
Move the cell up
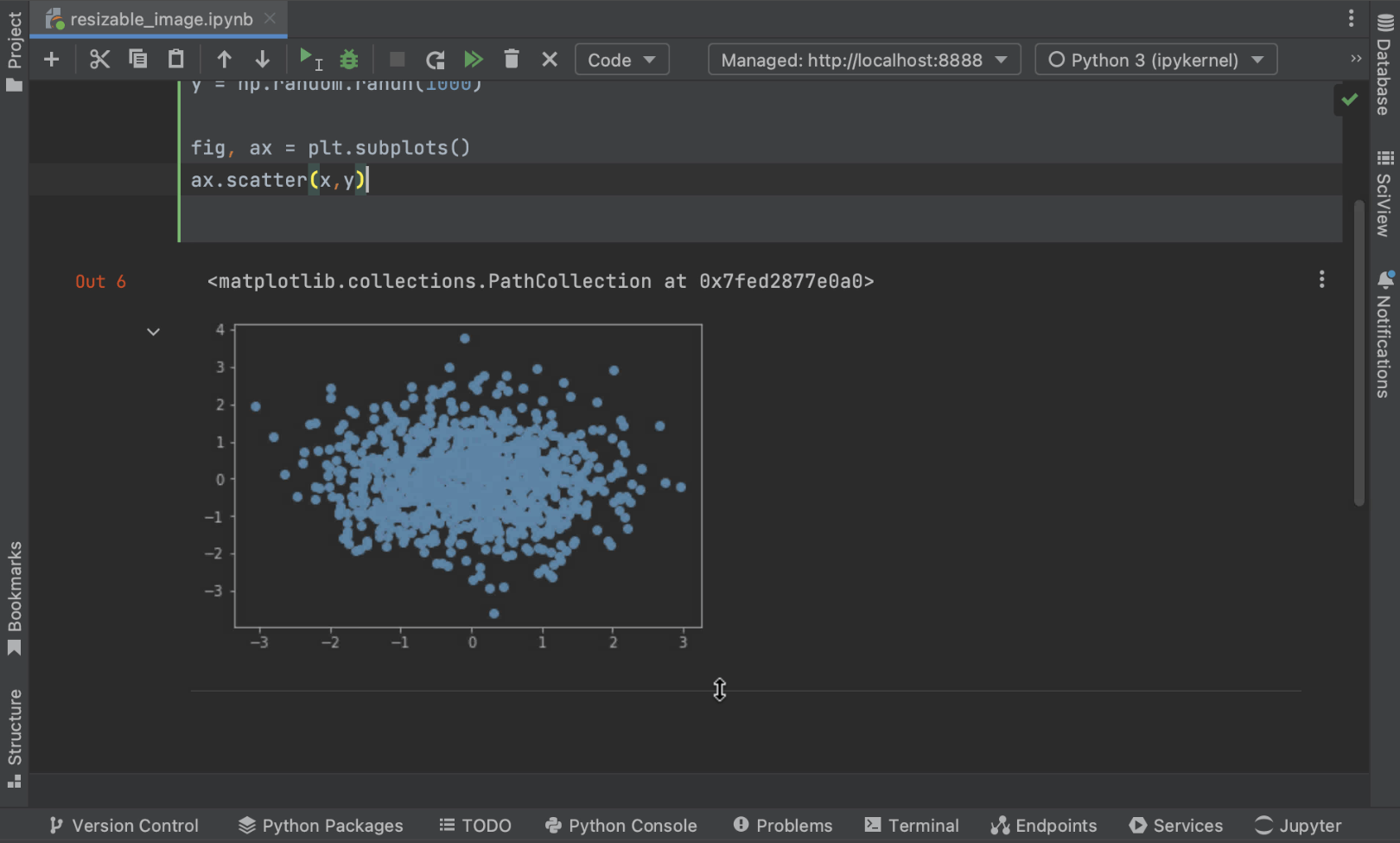tap(224, 60)
